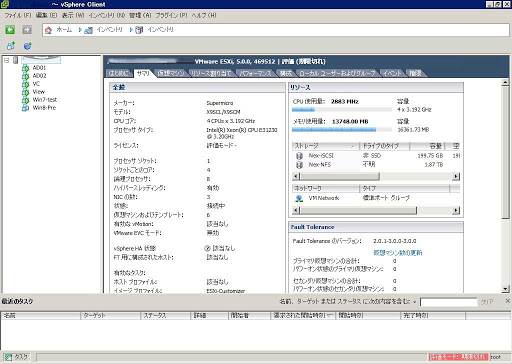
Task: Switch to the はじめに tab
Action: 119,73
